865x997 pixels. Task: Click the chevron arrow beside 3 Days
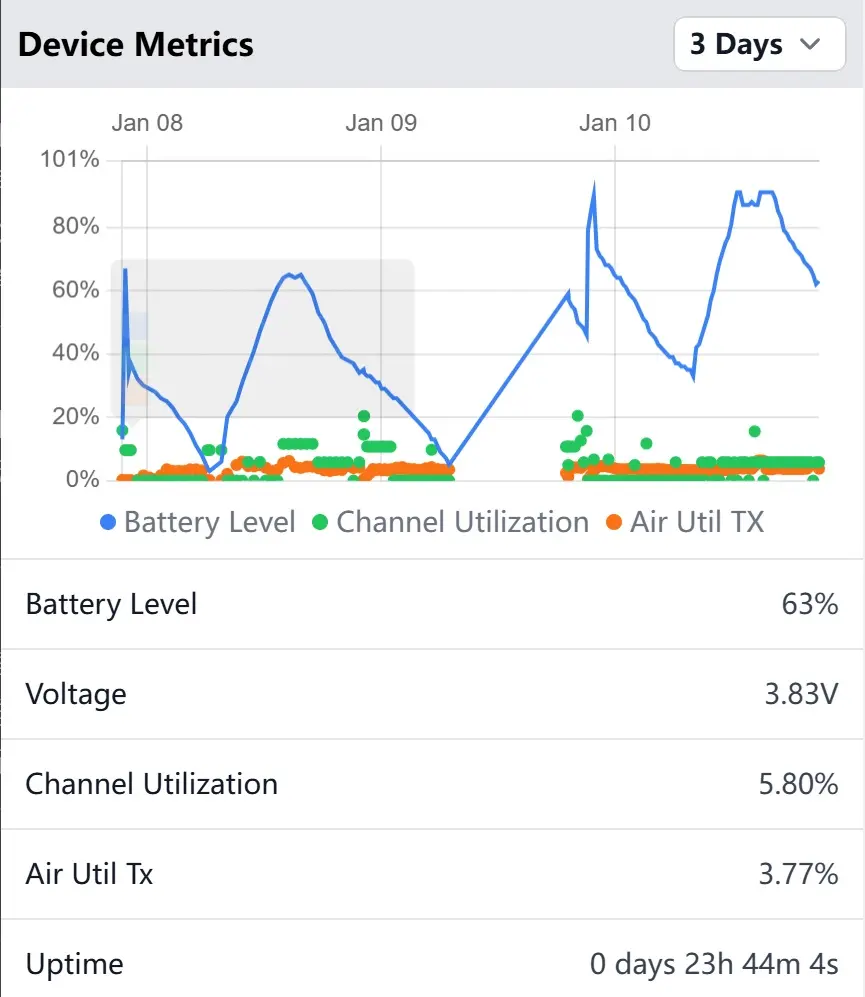point(810,44)
